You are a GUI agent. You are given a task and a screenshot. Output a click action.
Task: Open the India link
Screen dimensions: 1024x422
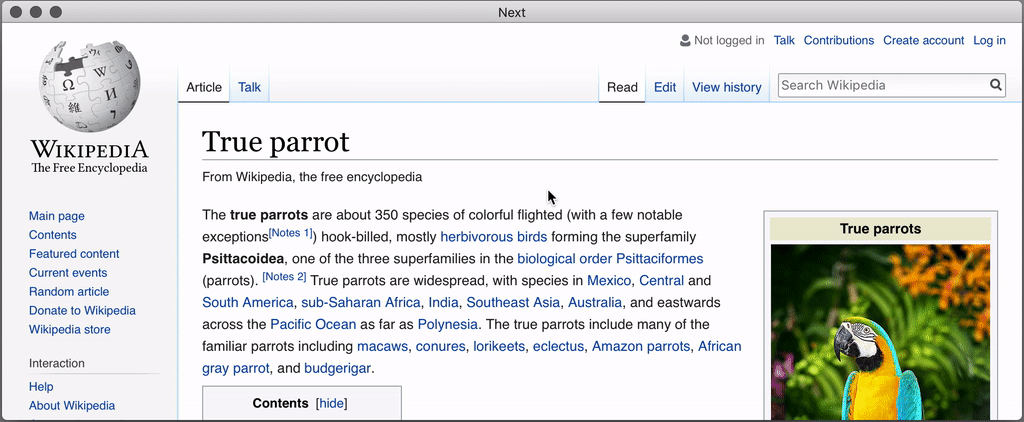[443, 302]
